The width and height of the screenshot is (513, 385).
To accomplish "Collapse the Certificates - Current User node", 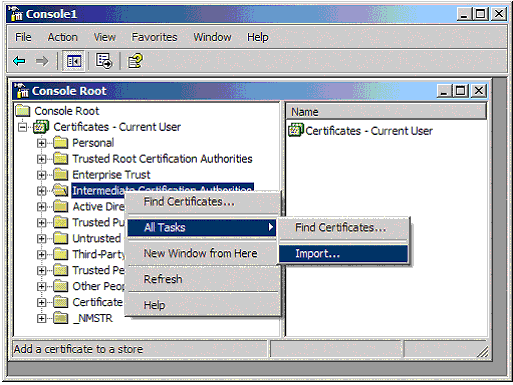I will pyautogui.click(x=22, y=127).
